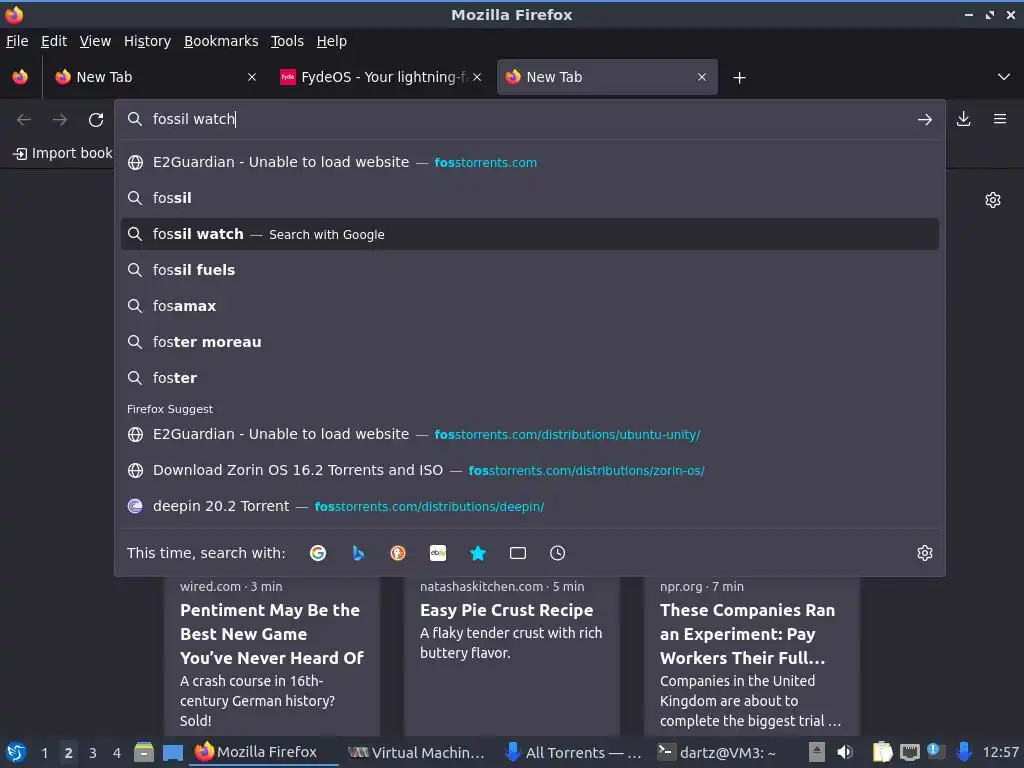Click show desktop icon in taskbar

172,752
